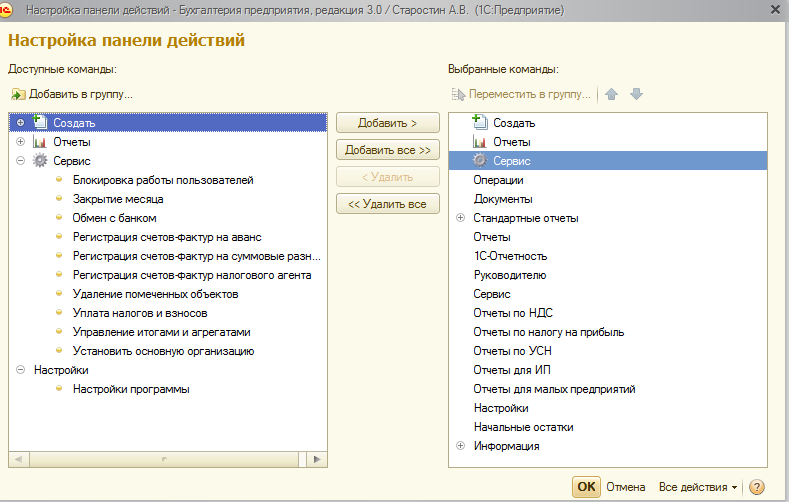Select 'Настройки' row in selected commands
The width and height of the screenshot is (789, 502).
[x=608, y=408]
